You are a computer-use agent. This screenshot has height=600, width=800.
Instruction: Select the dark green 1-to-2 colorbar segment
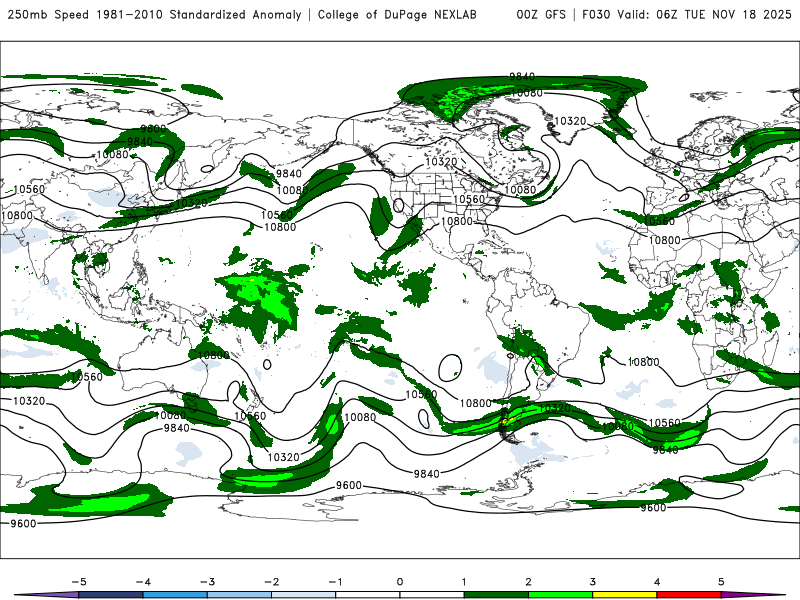click(x=496, y=595)
